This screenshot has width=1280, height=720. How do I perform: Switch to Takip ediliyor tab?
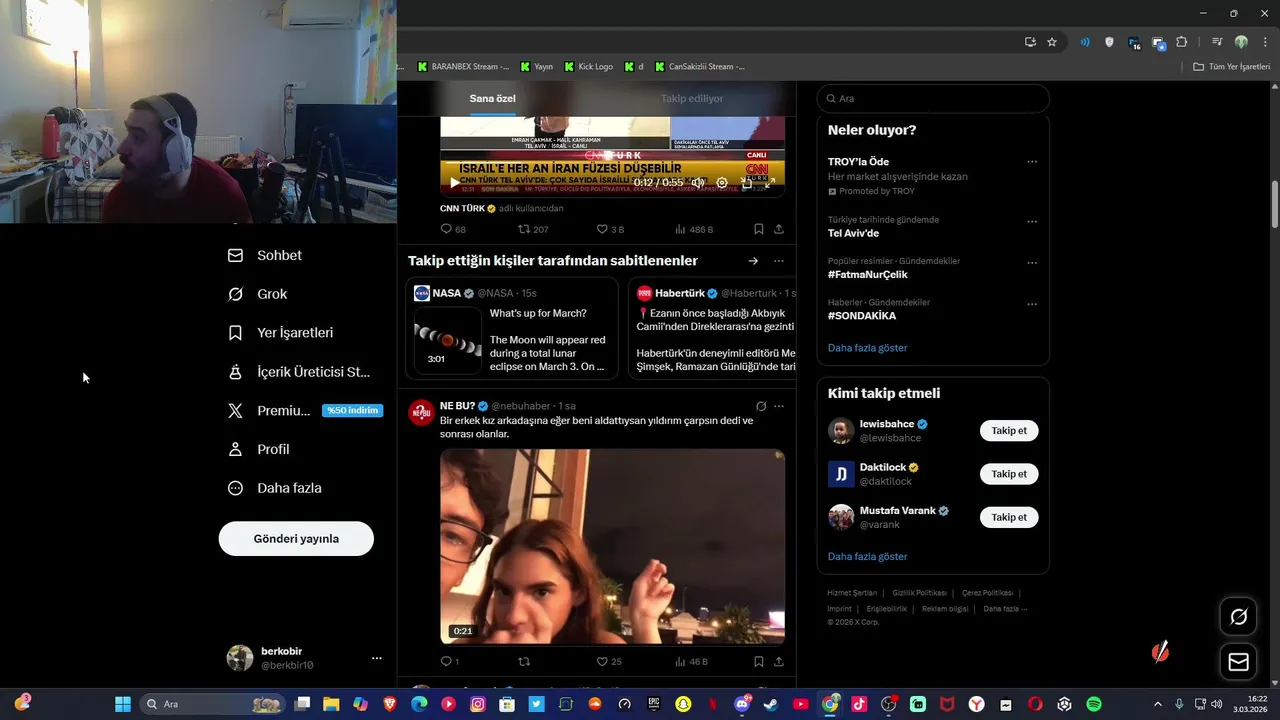(x=692, y=98)
